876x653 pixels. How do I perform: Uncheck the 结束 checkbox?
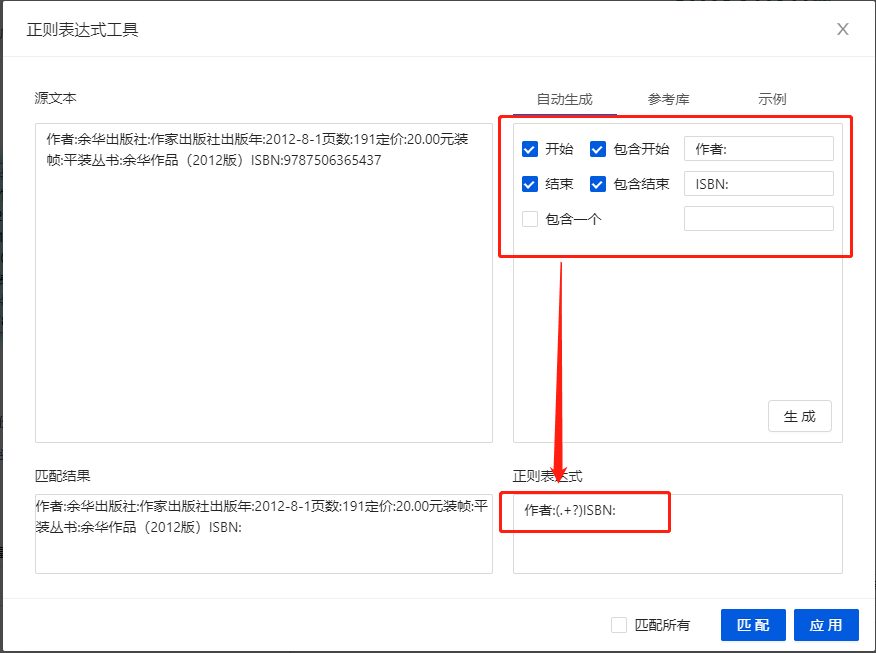tap(530, 184)
